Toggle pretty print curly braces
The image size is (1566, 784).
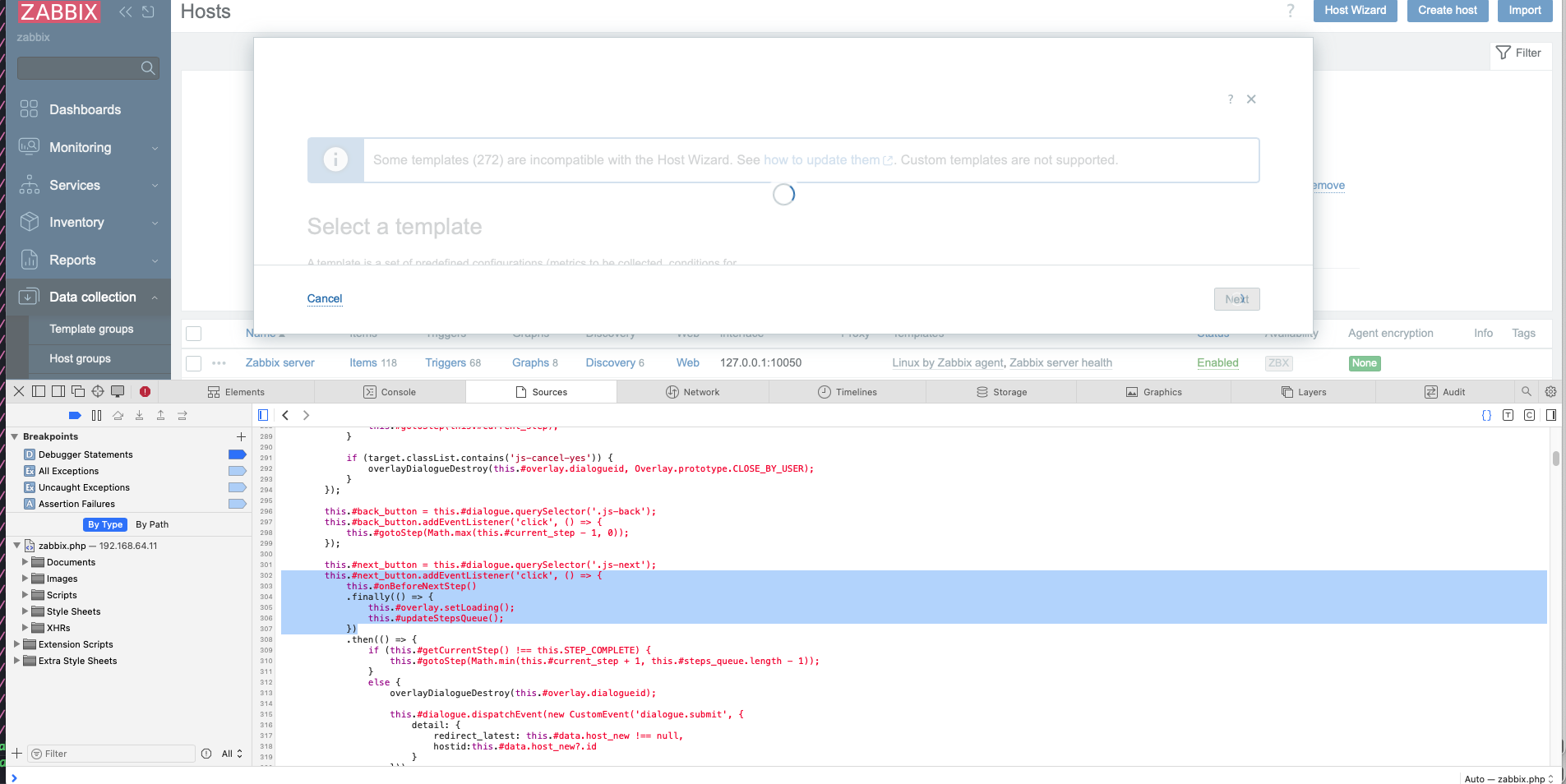click(x=1486, y=415)
